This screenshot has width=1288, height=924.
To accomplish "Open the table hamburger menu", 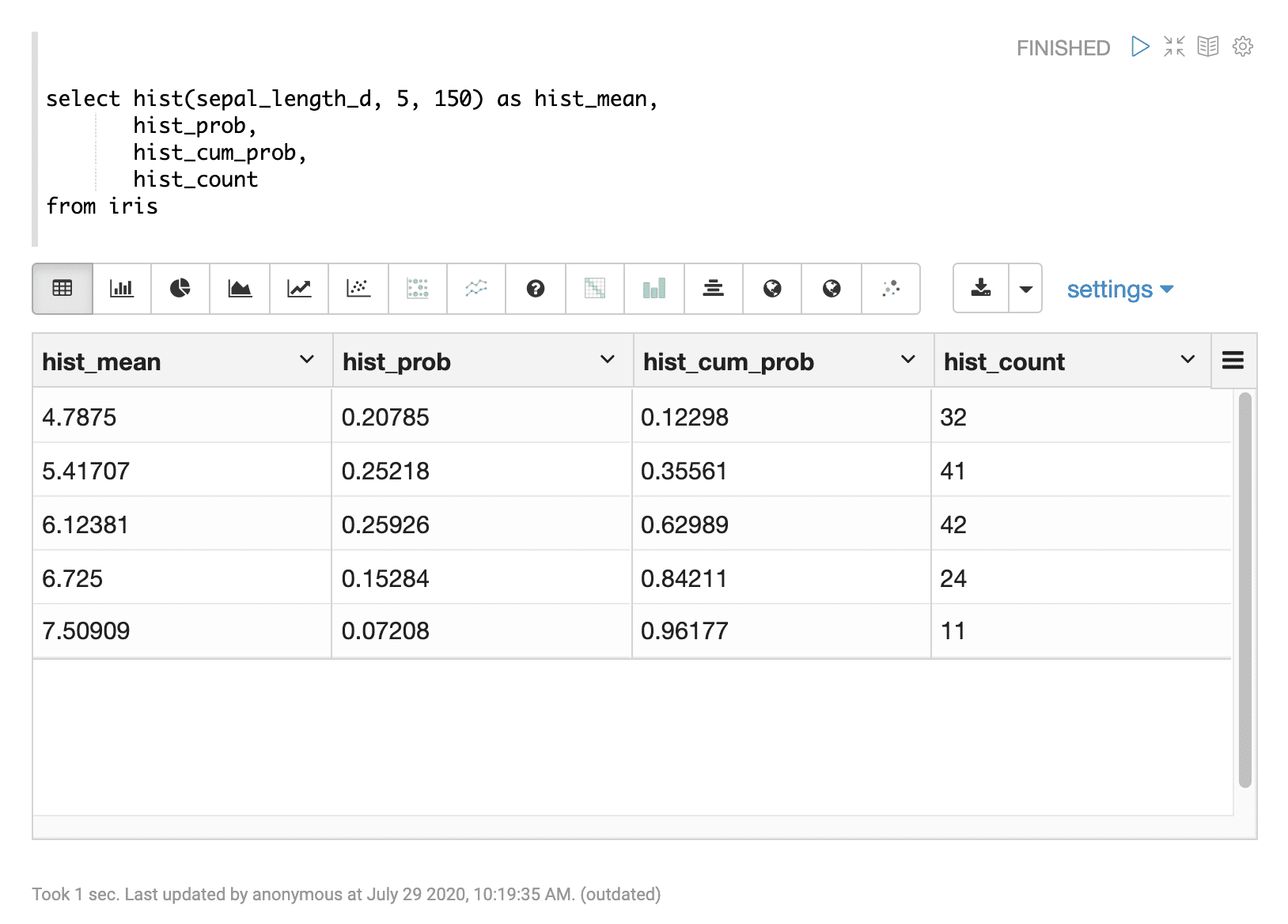I will [1233, 360].
